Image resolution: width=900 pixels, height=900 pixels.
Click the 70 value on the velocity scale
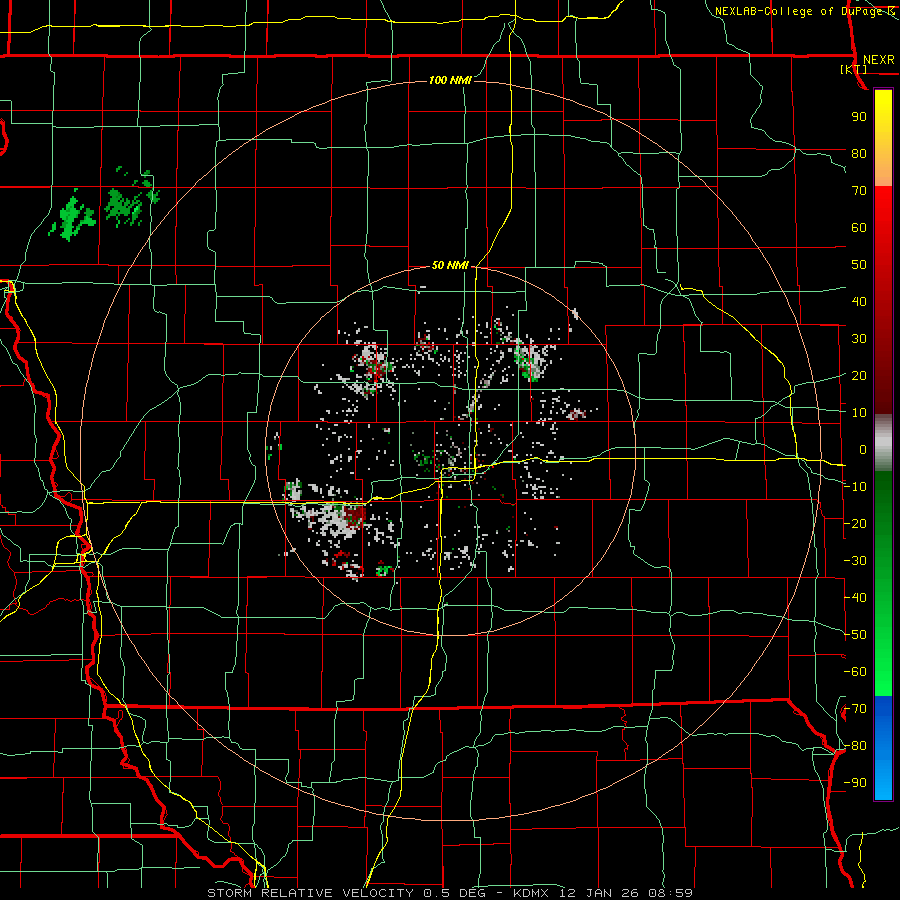tap(859, 191)
